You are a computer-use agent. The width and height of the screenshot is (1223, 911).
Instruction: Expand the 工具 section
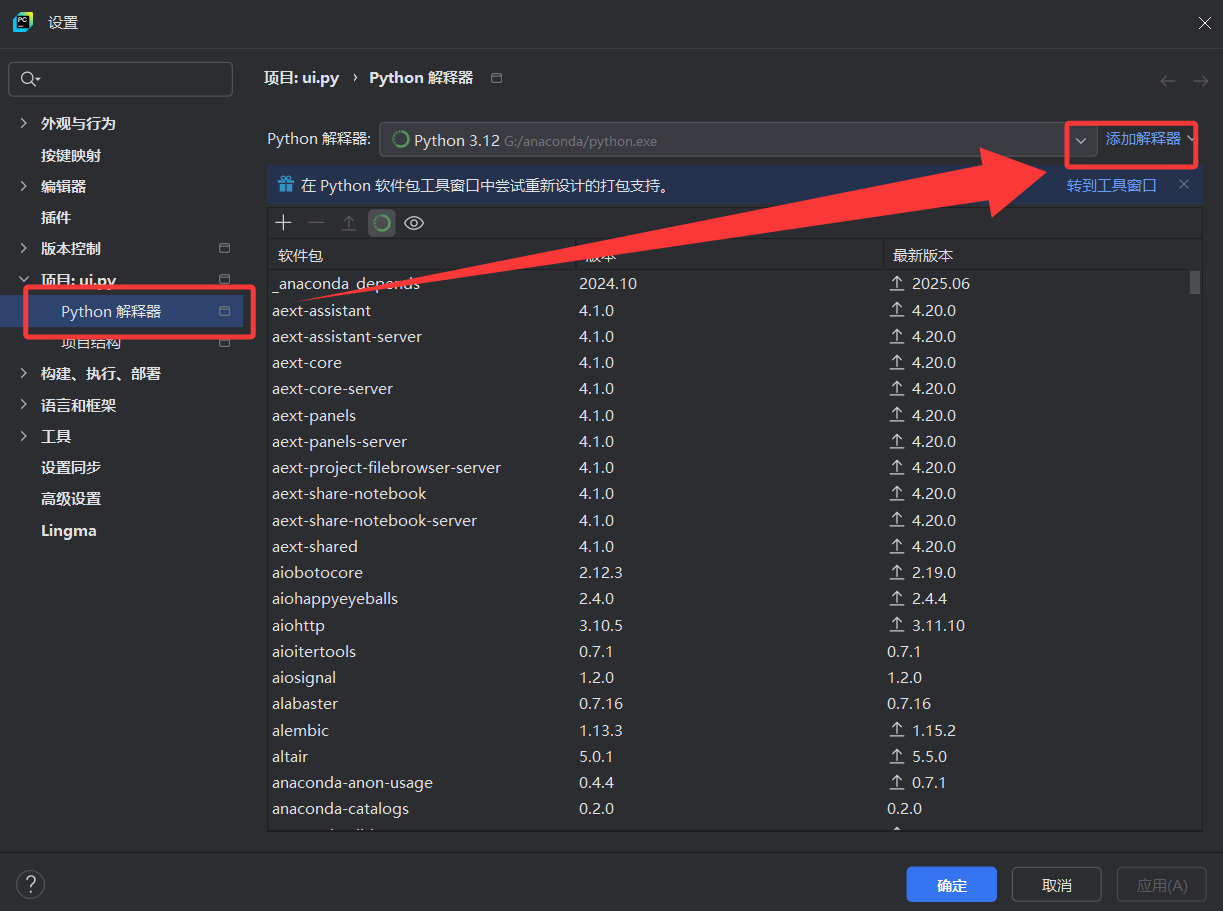click(24, 436)
